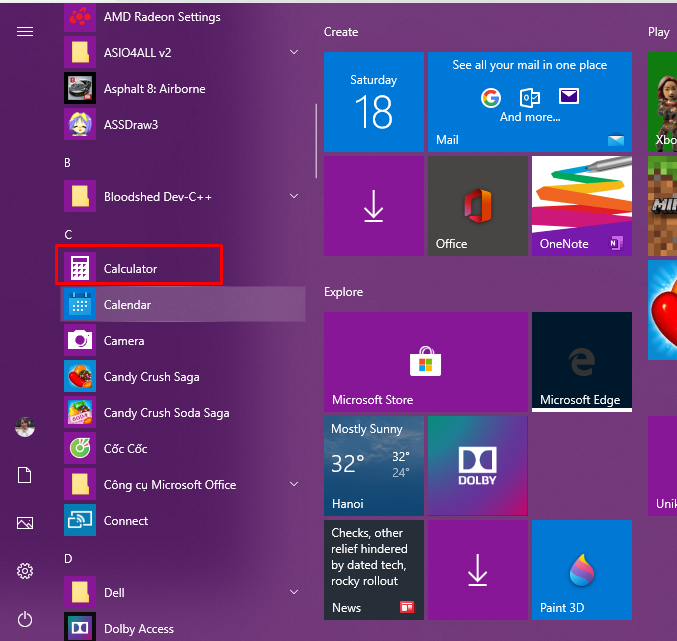The height and width of the screenshot is (641, 677).
Task: Open the Dolby tile
Action: coord(478,466)
